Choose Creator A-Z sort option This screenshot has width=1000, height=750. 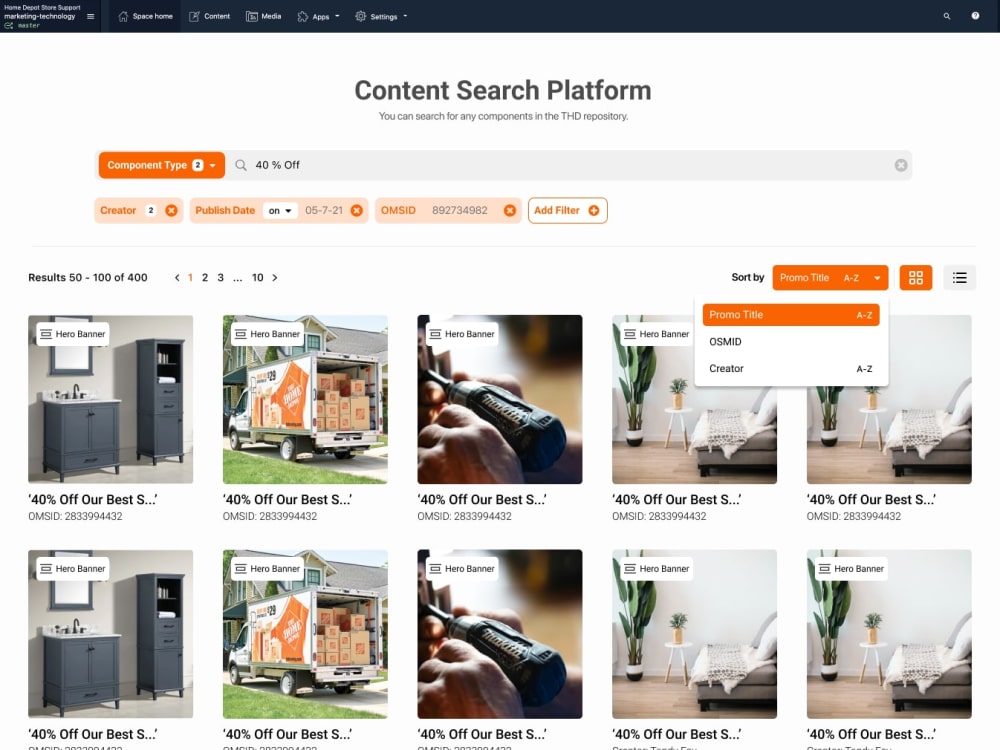(791, 369)
